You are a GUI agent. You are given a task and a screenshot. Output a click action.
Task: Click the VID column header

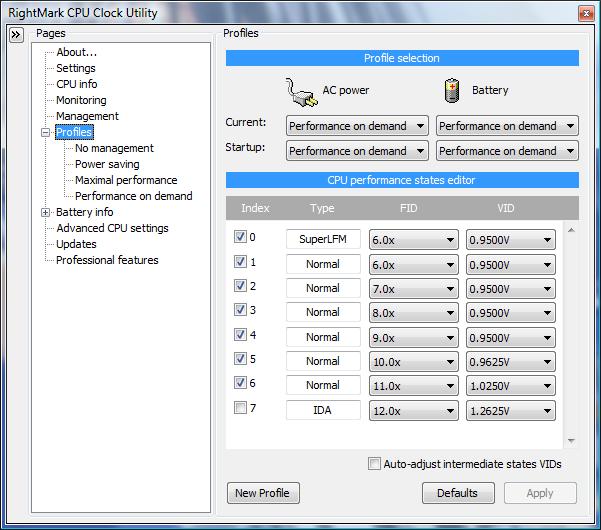click(x=506, y=208)
